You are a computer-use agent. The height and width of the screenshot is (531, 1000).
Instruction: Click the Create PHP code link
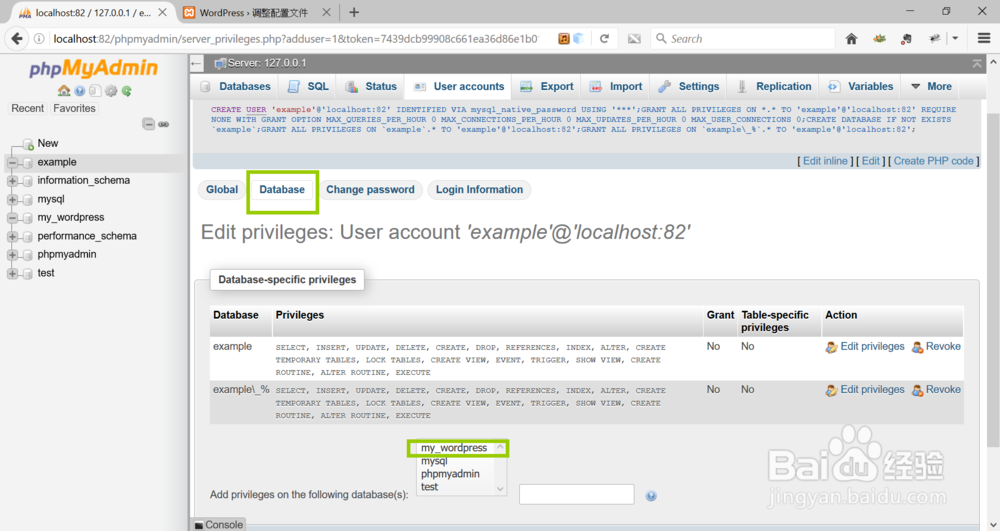coord(933,161)
